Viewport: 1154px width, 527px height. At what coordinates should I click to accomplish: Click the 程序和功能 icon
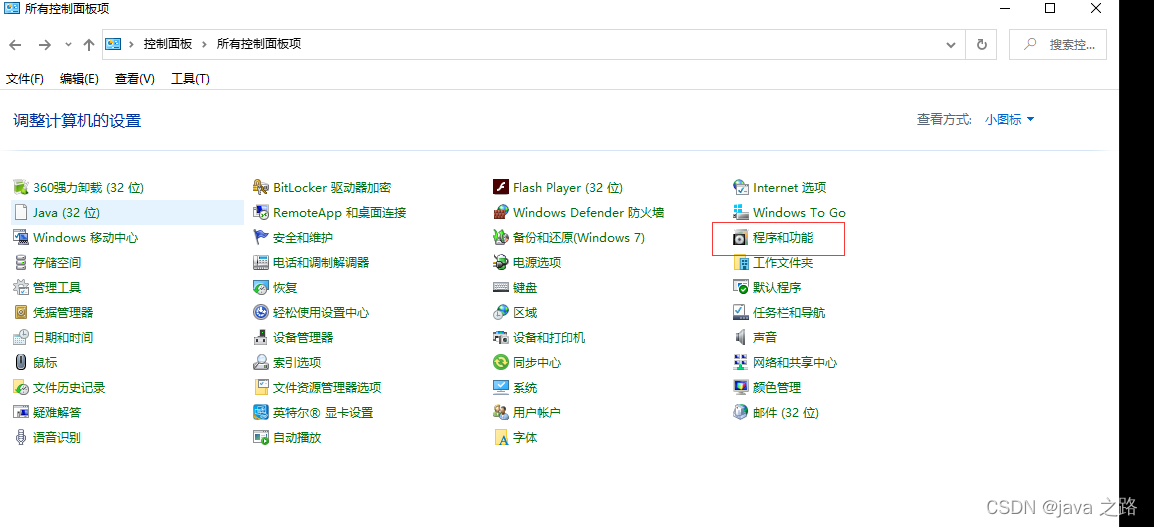[x=740, y=238]
